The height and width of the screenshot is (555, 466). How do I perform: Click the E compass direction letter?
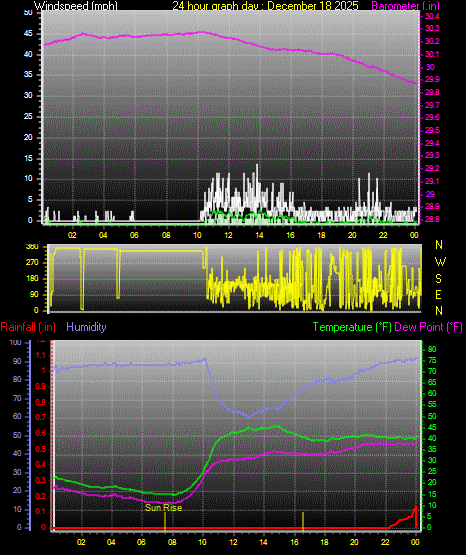click(438, 294)
